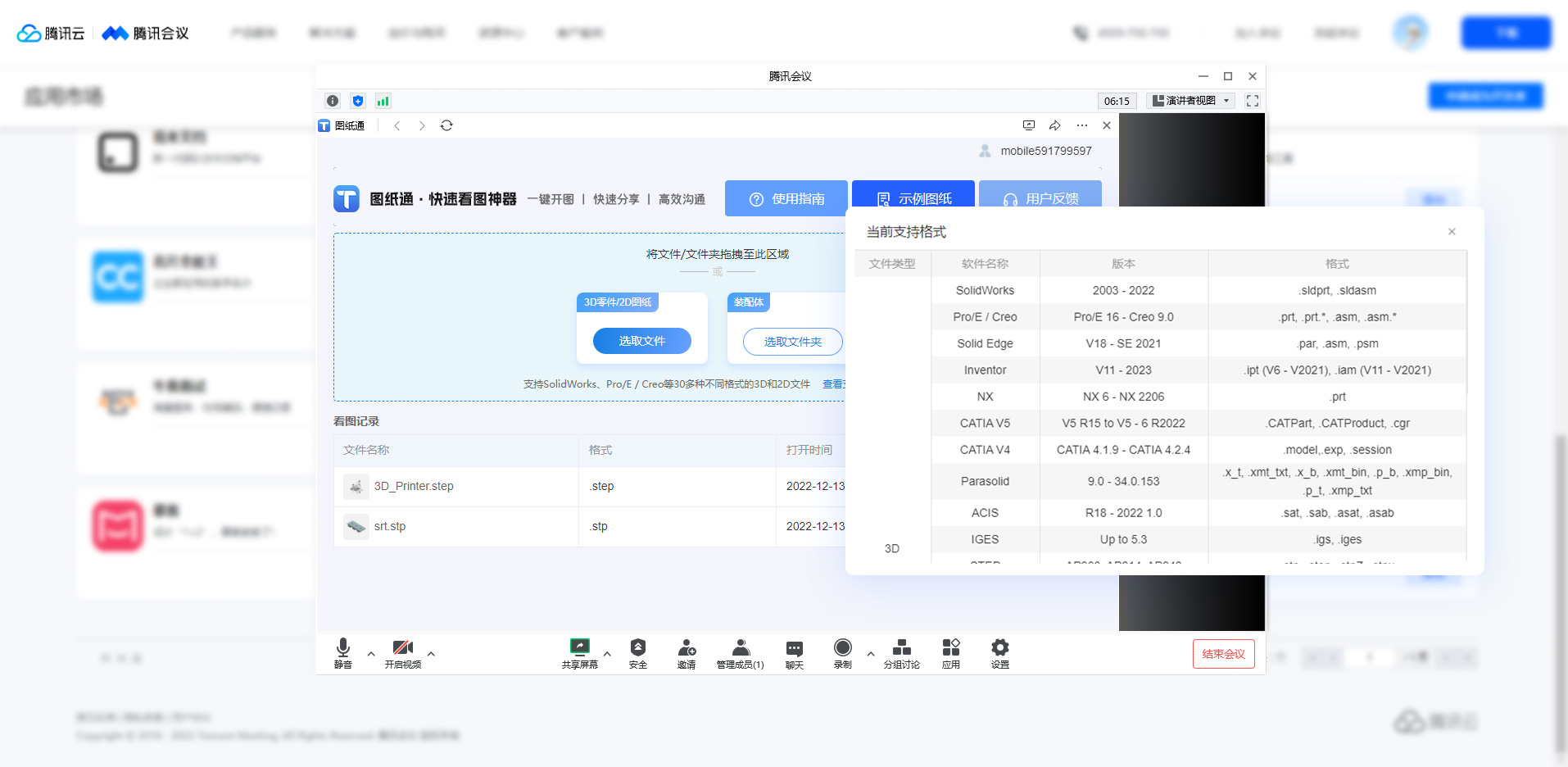Mute the microphone with 静音 icon
This screenshot has height=767, width=1568.
343,653
